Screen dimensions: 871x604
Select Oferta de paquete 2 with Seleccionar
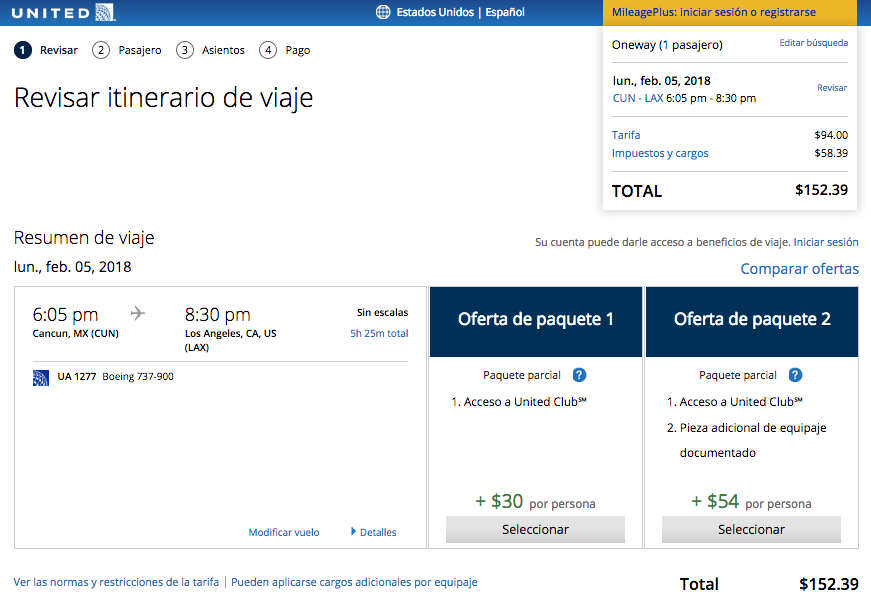[x=752, y=530]
